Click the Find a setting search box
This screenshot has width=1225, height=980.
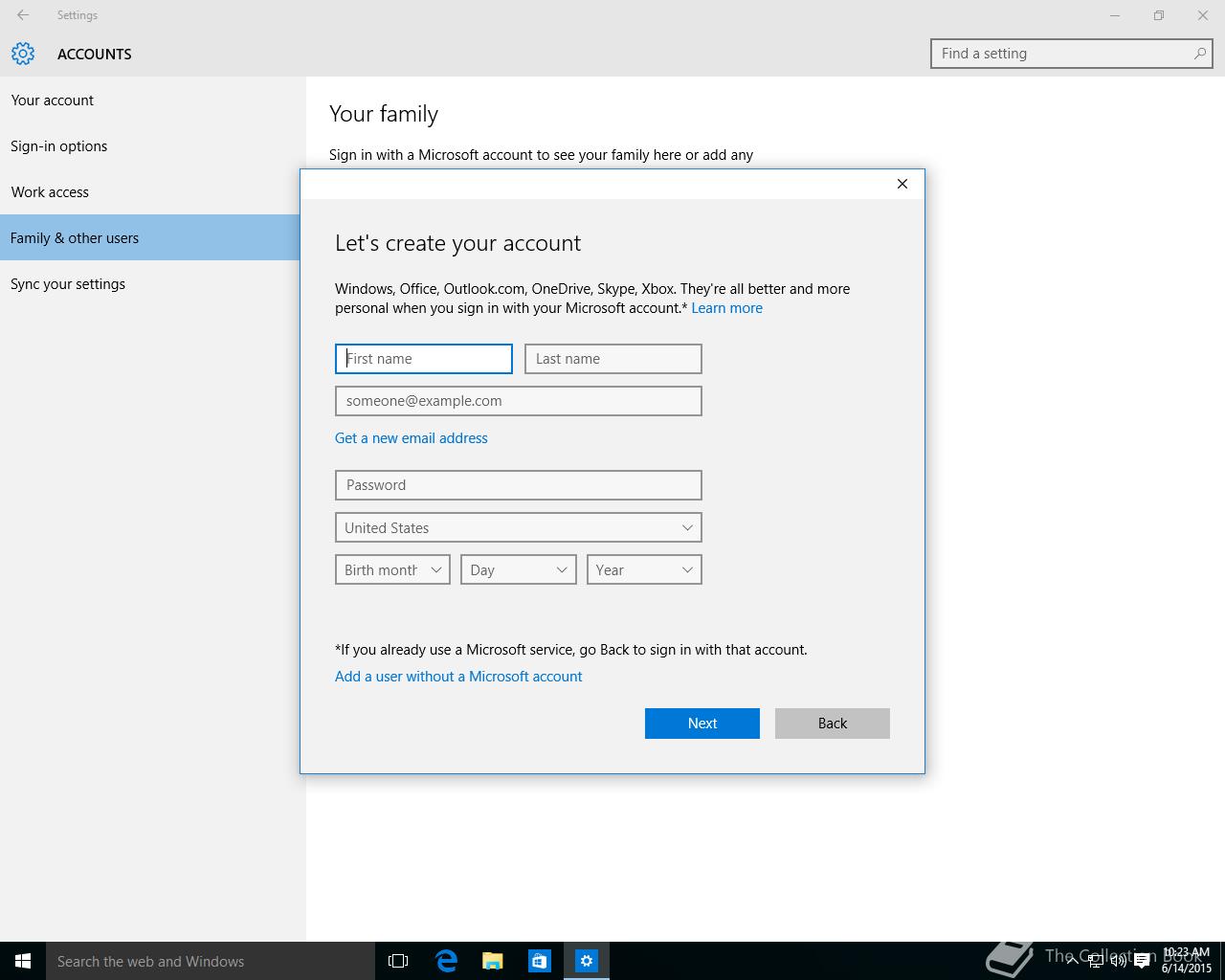click(x=1071, y=54)
